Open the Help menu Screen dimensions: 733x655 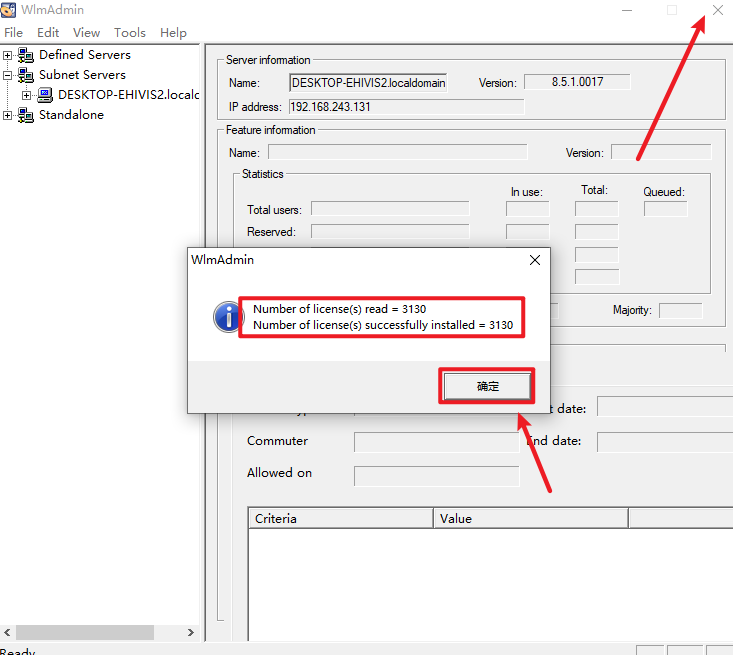(173, 33)
